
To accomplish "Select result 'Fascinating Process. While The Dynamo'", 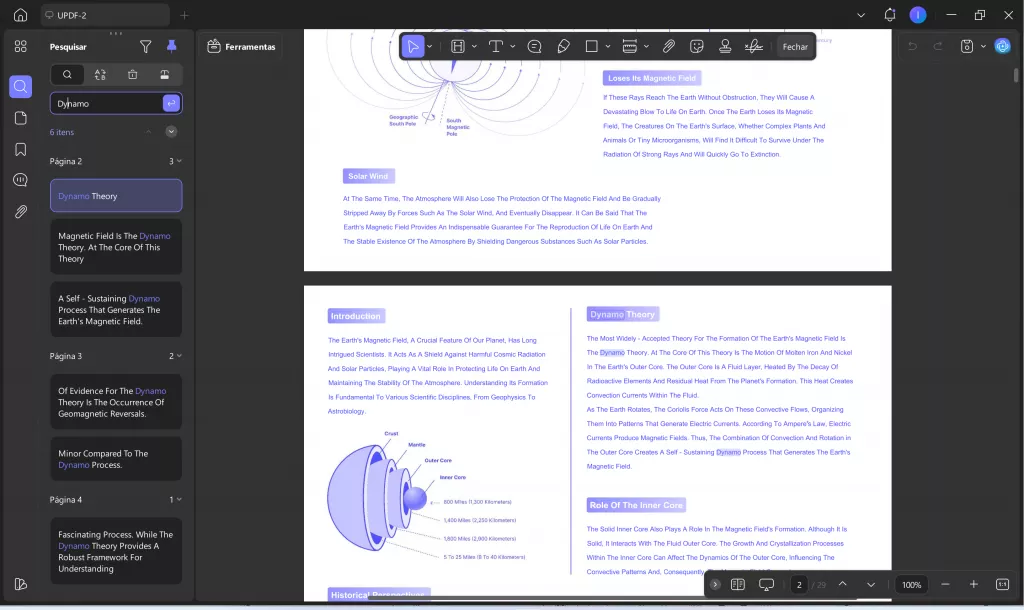I will coord(116,551).
